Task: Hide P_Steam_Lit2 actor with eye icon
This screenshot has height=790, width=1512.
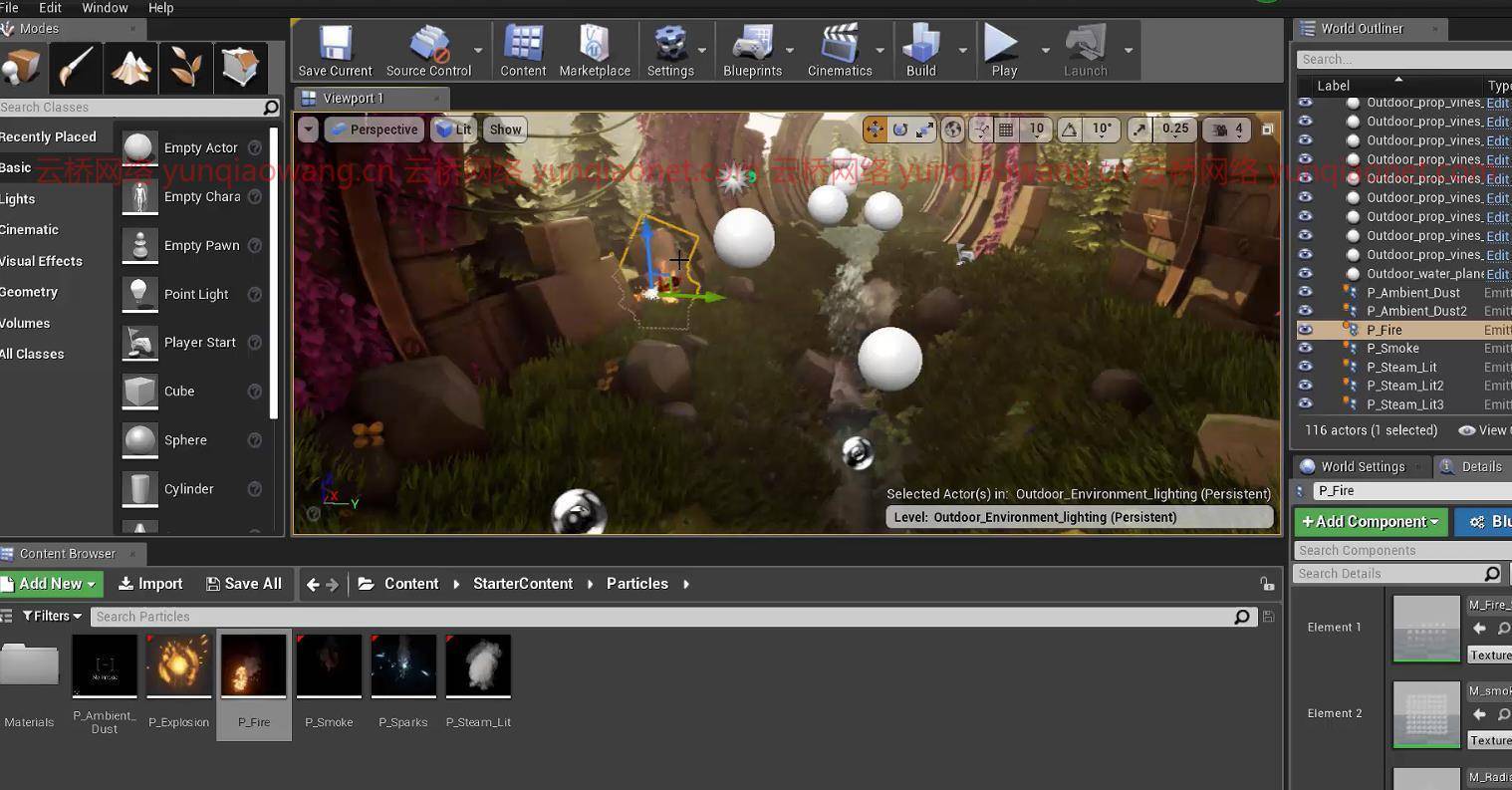Action: click(x=1305, y=385)
